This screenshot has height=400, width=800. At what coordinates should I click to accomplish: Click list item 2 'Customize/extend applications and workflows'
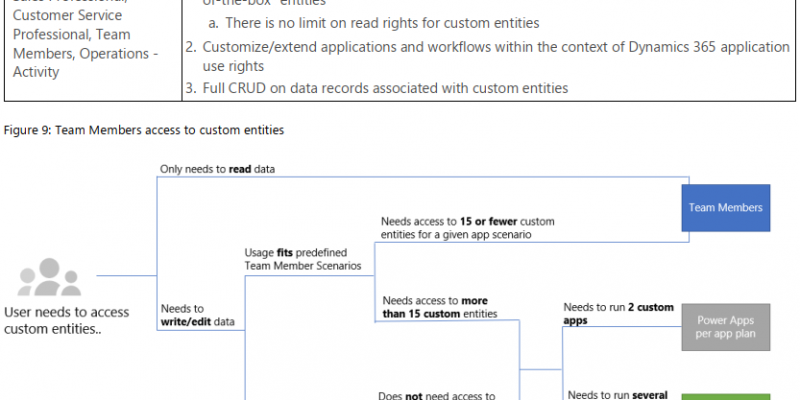[487, 56]
